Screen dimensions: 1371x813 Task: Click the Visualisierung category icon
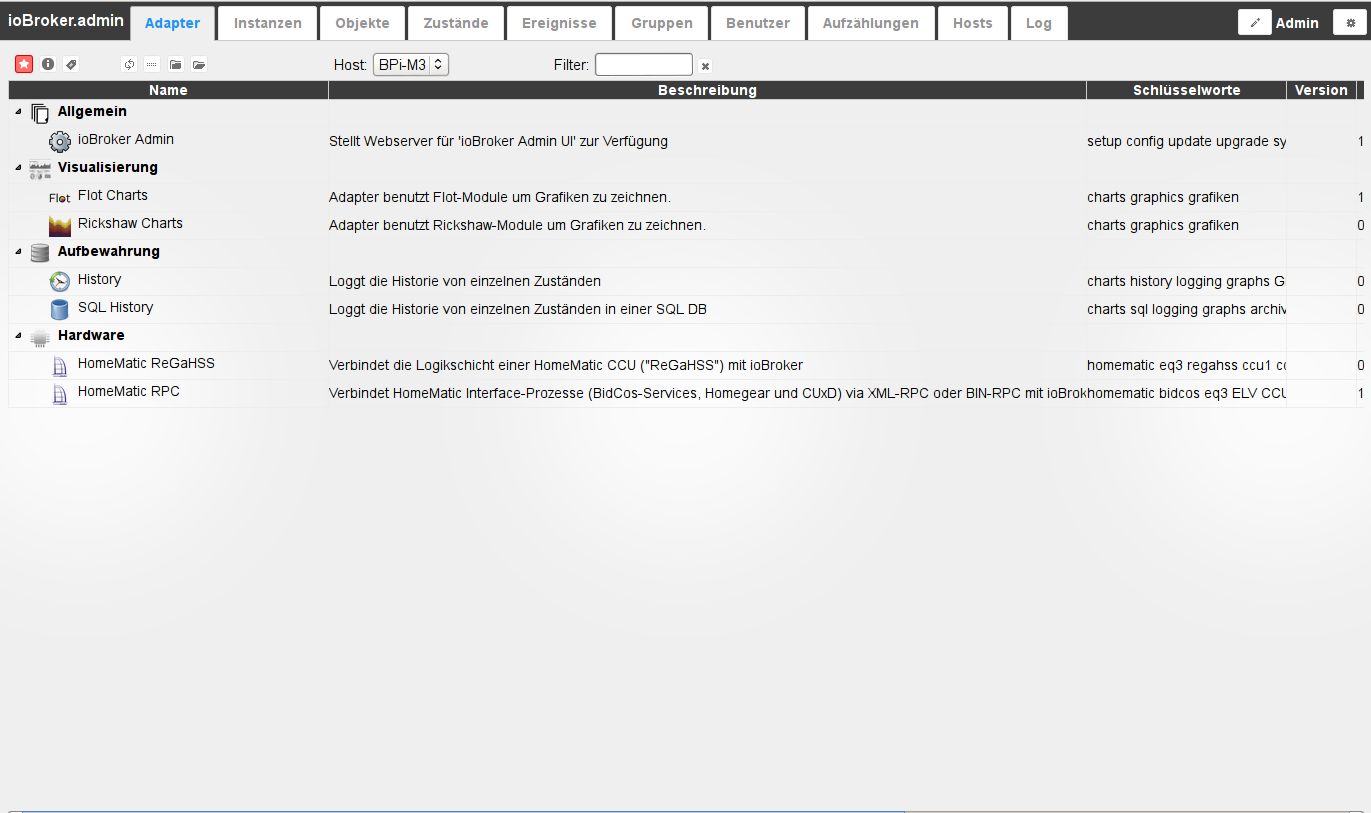pos(40,169)
